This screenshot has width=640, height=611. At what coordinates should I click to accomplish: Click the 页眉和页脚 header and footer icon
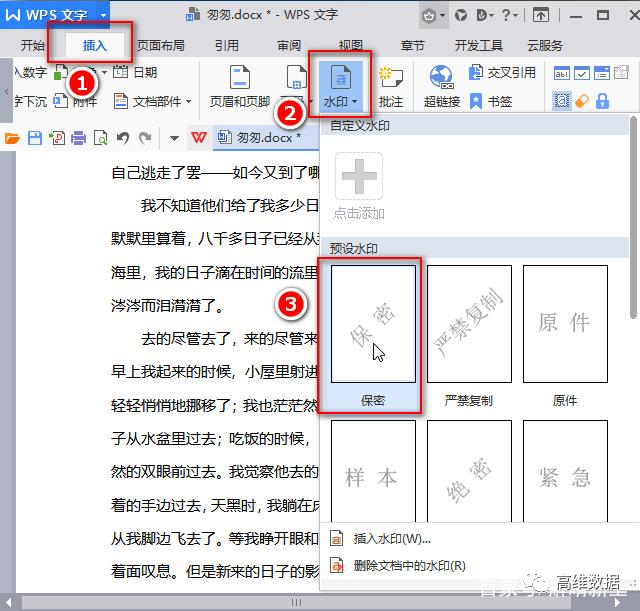point(240,85)
